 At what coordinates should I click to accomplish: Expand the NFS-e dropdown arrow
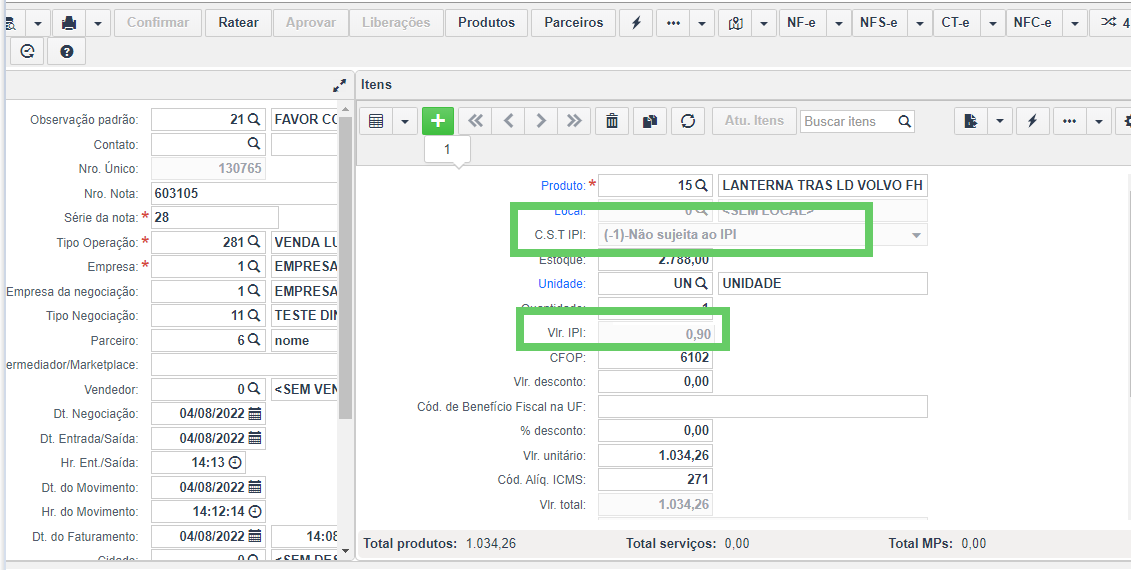click(x=920, y=23)
